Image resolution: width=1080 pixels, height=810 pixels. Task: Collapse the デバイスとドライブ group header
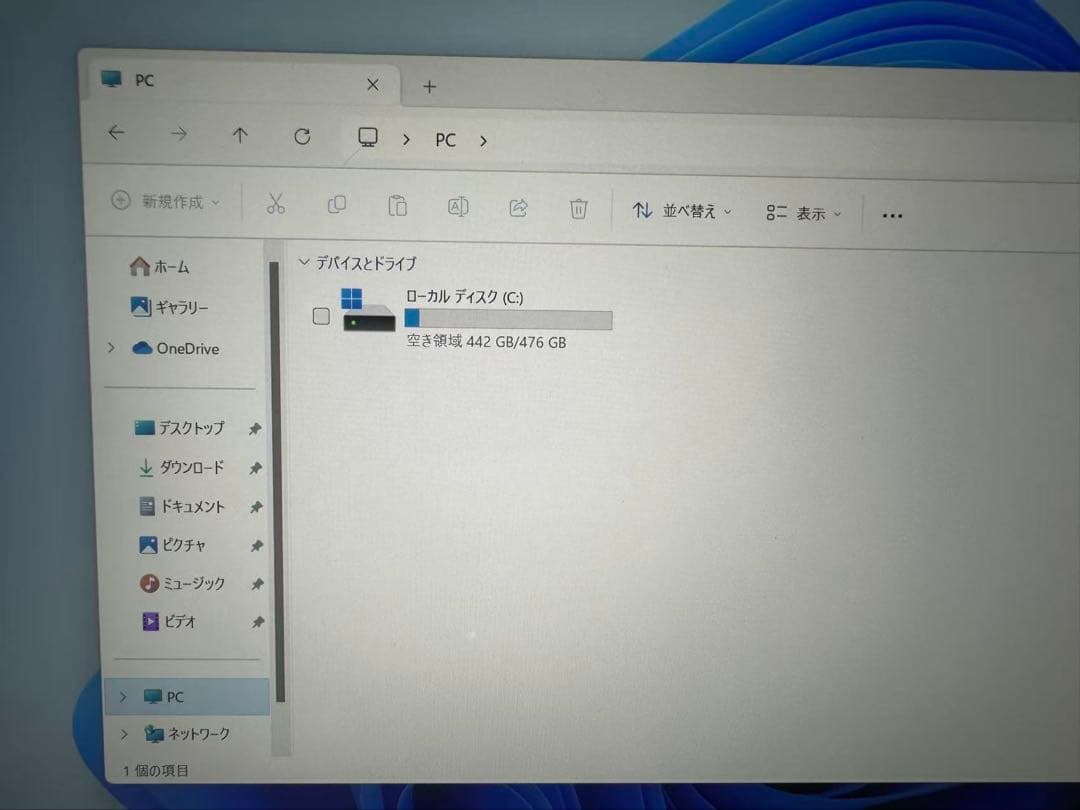point(304,263)
